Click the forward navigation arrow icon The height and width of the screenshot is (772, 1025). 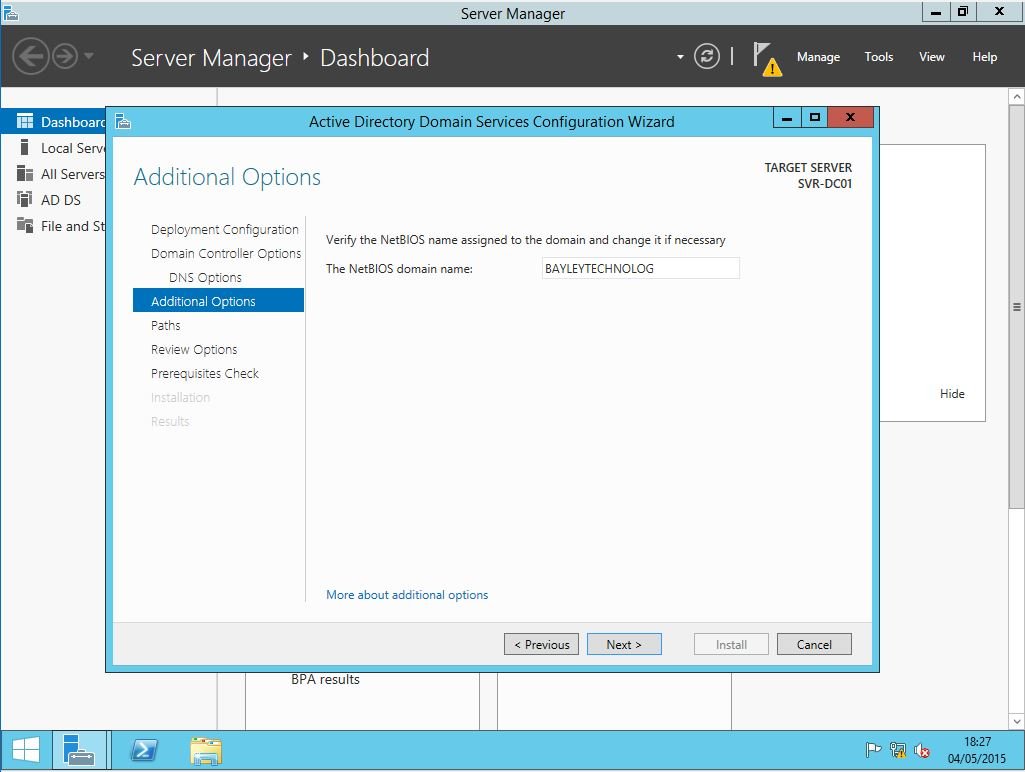tap(65, 56)
